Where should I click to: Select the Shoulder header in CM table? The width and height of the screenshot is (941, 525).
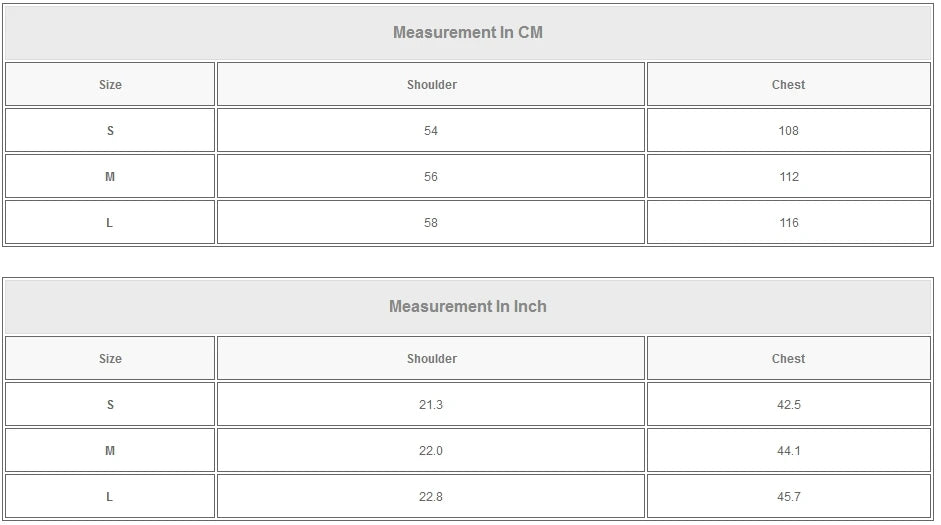[x=431, y=85]
